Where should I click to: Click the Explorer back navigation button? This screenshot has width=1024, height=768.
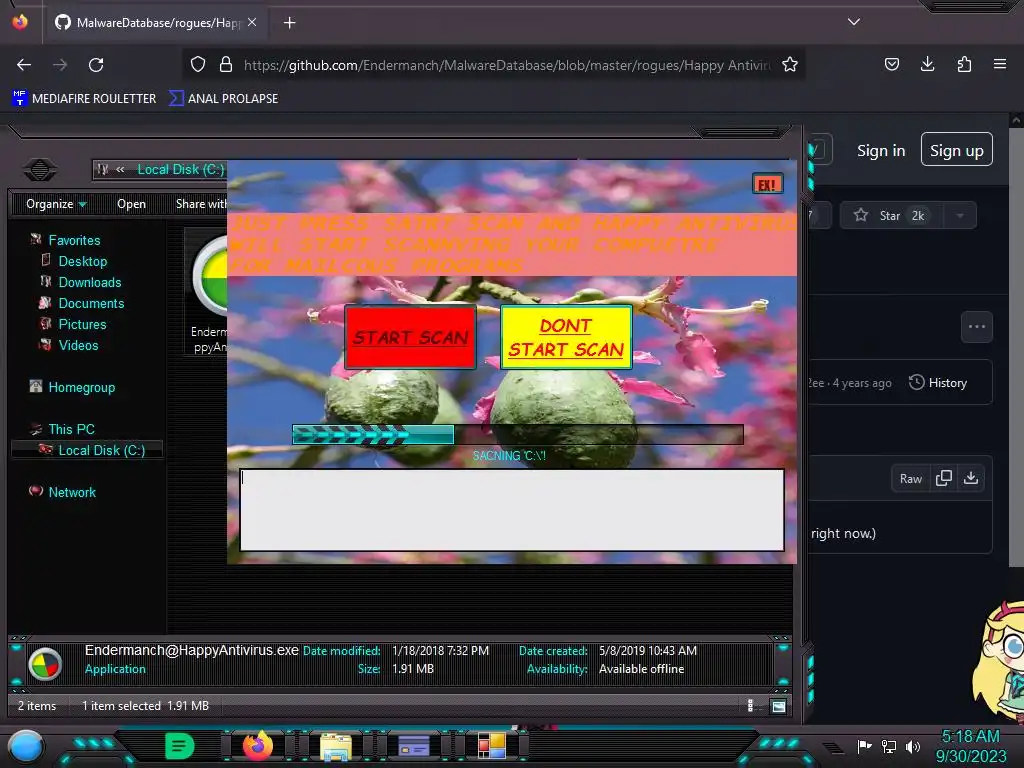(x=40, y=170)
